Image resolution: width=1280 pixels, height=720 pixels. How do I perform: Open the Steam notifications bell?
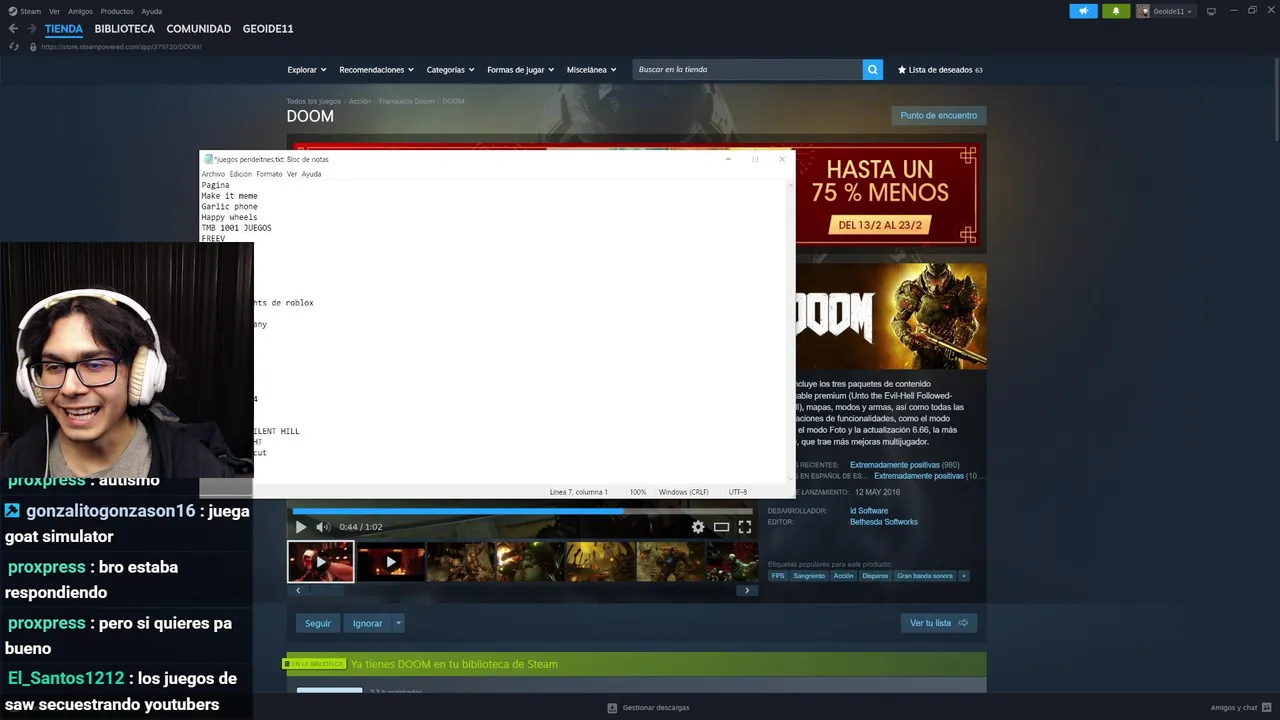point(1116,11)
